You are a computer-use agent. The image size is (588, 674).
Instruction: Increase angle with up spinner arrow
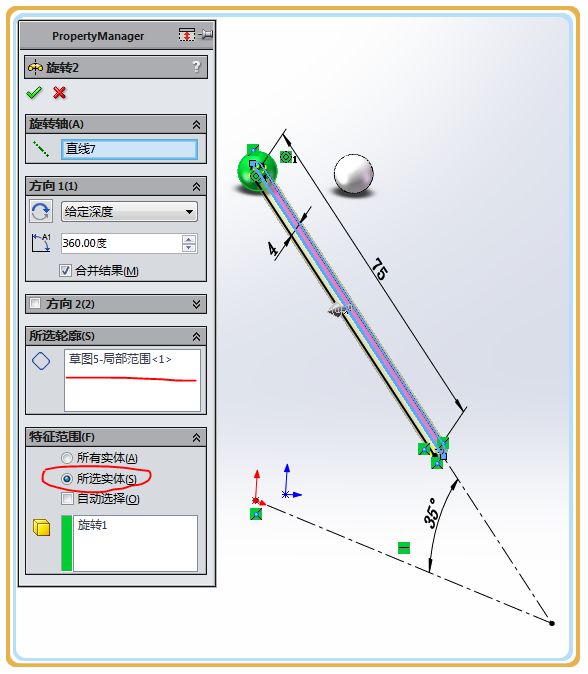click(189, 239)
